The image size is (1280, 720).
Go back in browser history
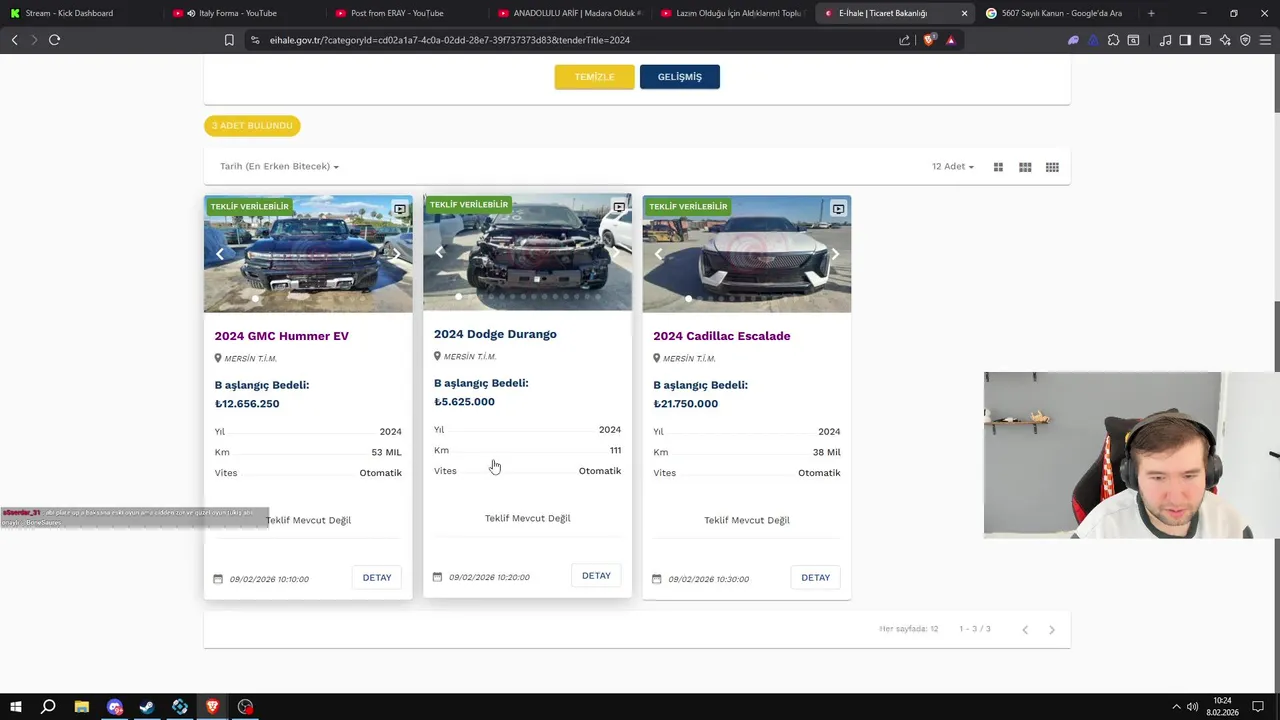(x=14, y=40)
